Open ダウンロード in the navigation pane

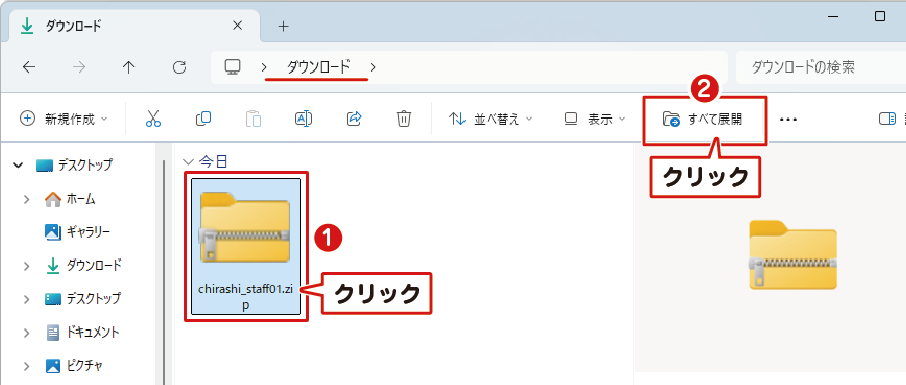point(84,266)
